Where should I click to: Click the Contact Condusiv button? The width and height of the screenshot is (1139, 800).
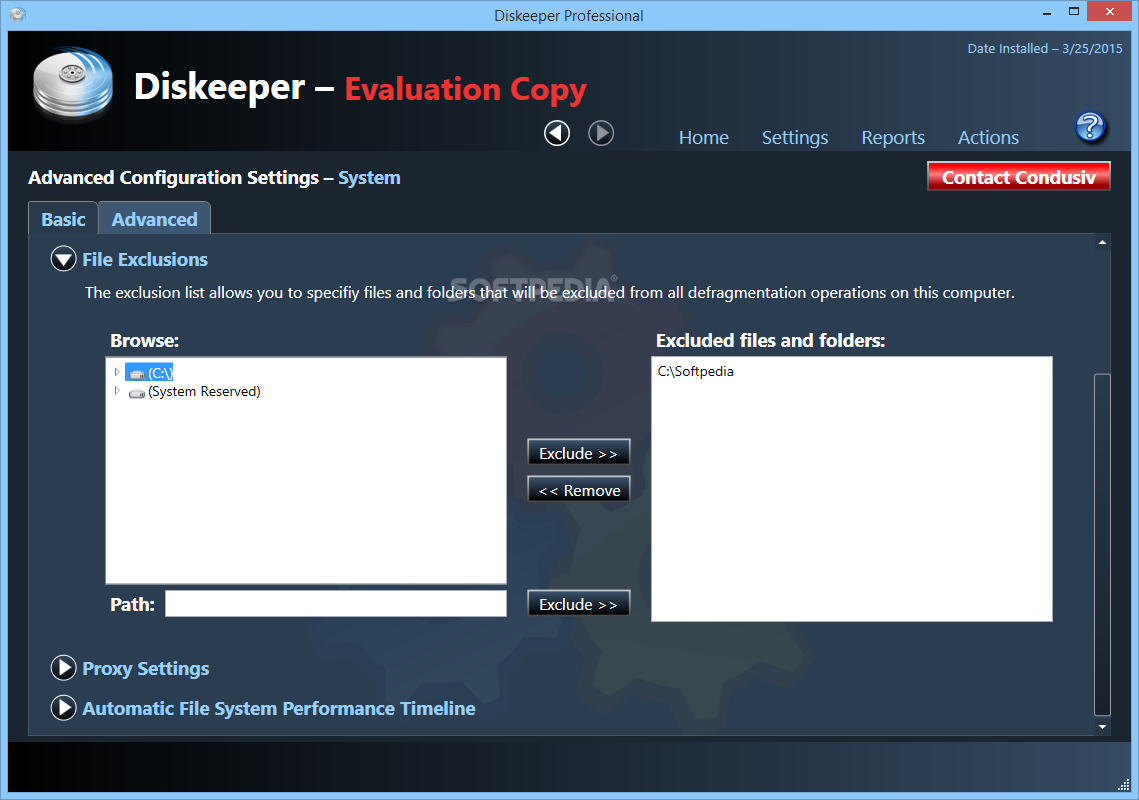(x=1018, y=177)
